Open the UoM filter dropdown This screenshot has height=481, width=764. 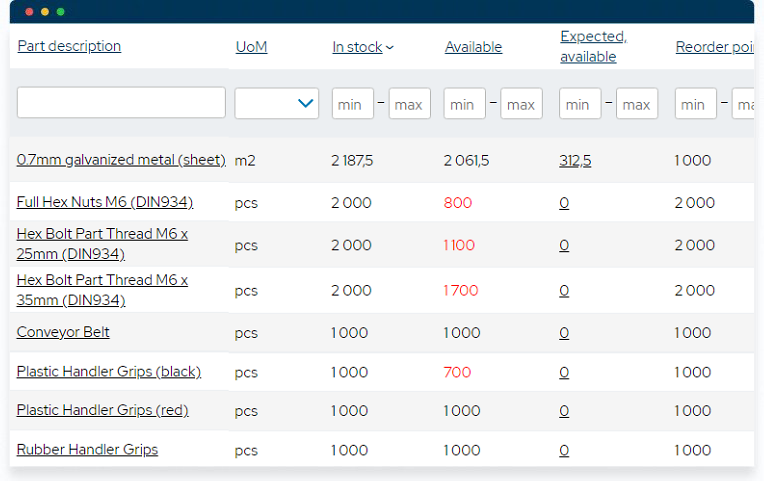pyautogui.click(x=277, y=103)
